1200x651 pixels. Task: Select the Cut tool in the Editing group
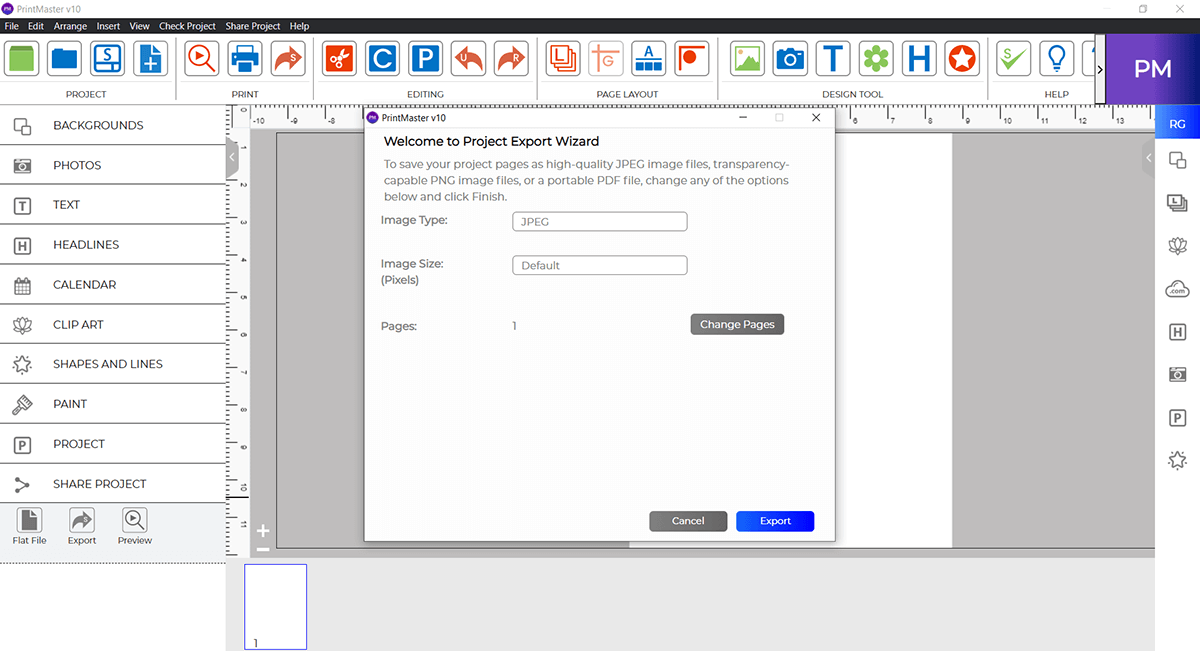coord(338,58)
